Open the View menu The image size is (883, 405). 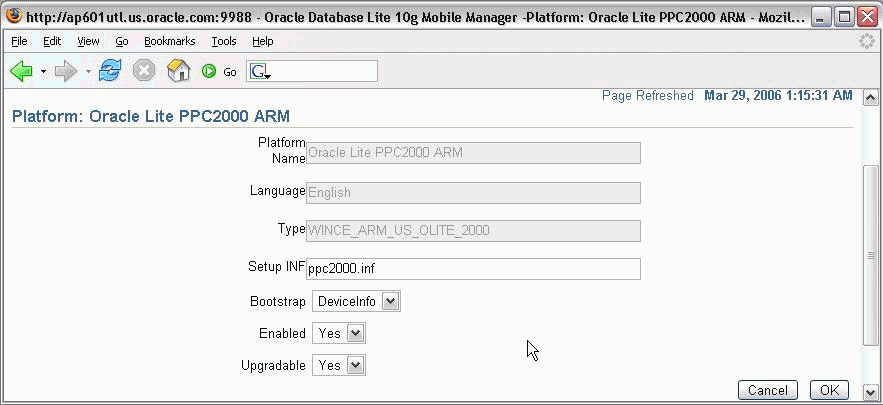88,41
